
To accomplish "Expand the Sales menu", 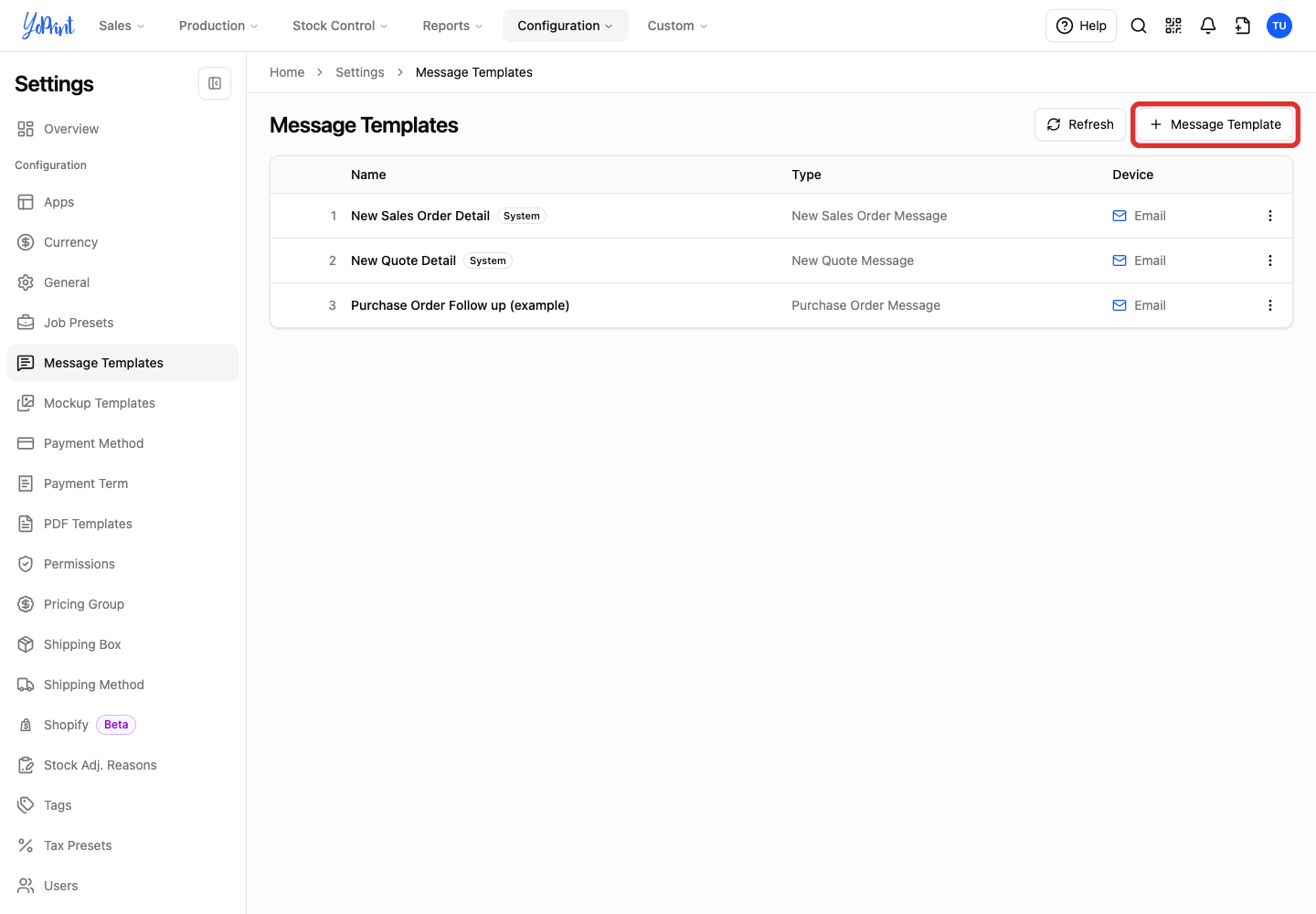I will tap(122, 26).
